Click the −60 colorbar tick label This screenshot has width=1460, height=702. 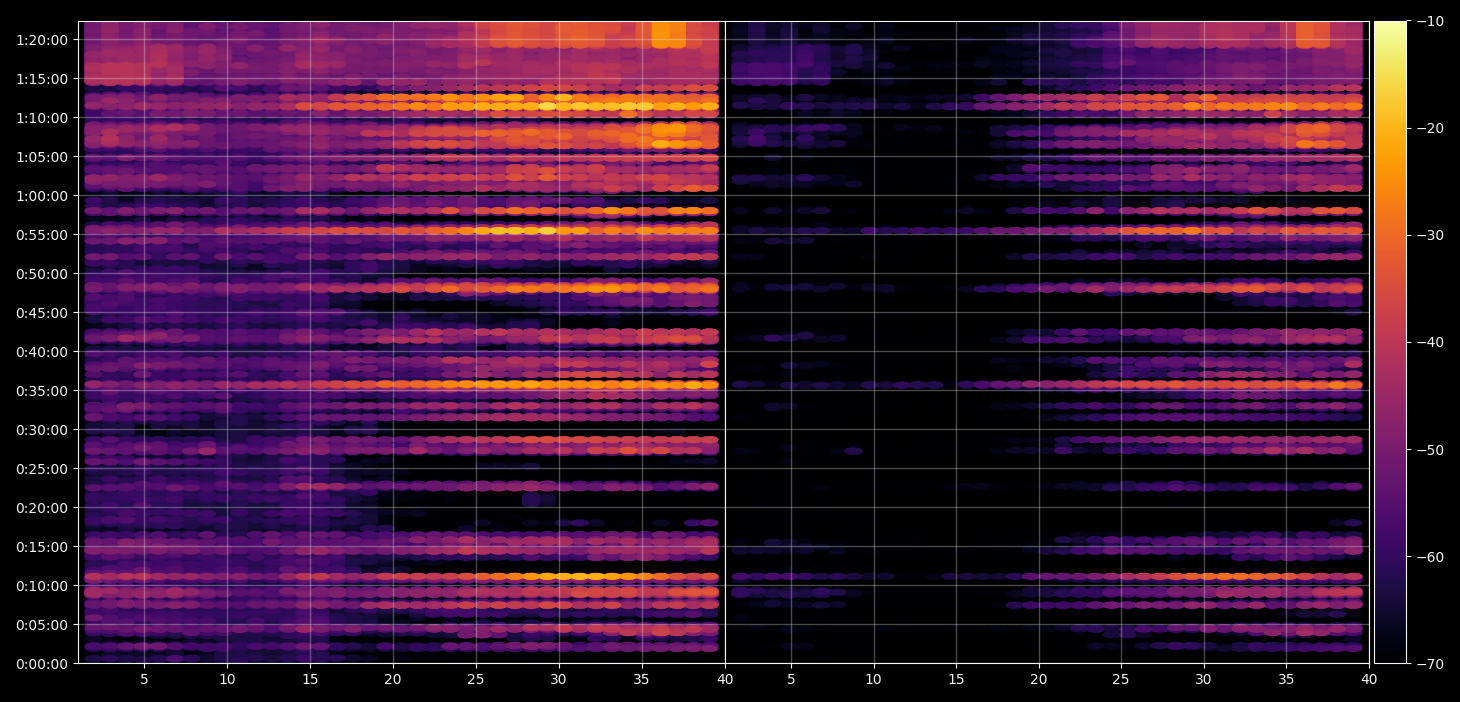click(1429, 557)
